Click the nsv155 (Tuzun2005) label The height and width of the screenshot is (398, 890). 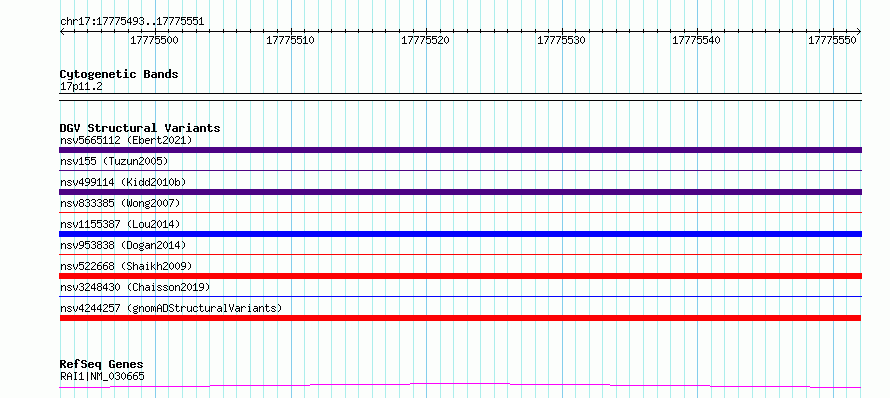[114, 161]
